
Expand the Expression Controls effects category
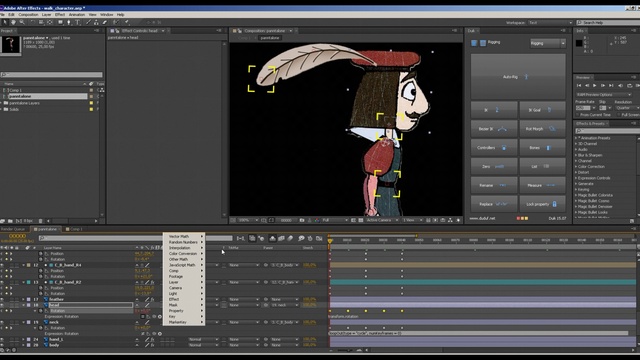click(x=576, y=178)
